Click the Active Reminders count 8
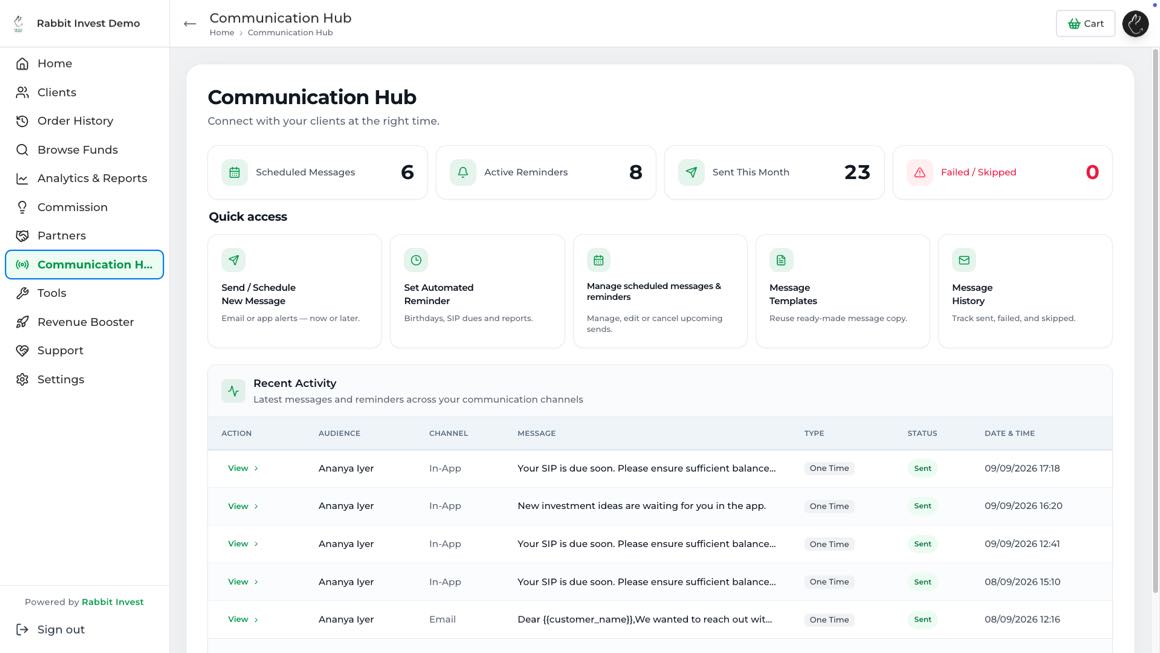The height and width of the screenshot is (653, 1160). [635, 172]
